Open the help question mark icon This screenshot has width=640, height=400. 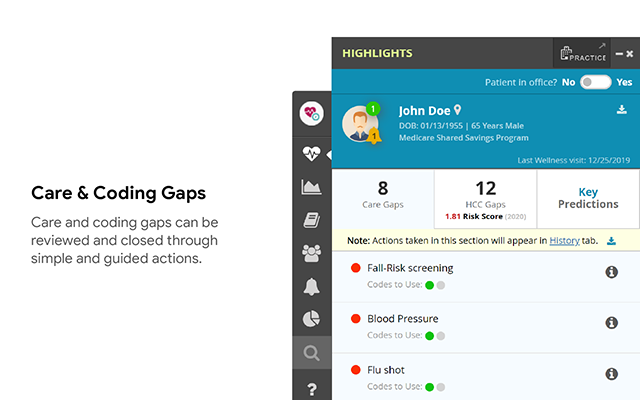tap(311, 388)
